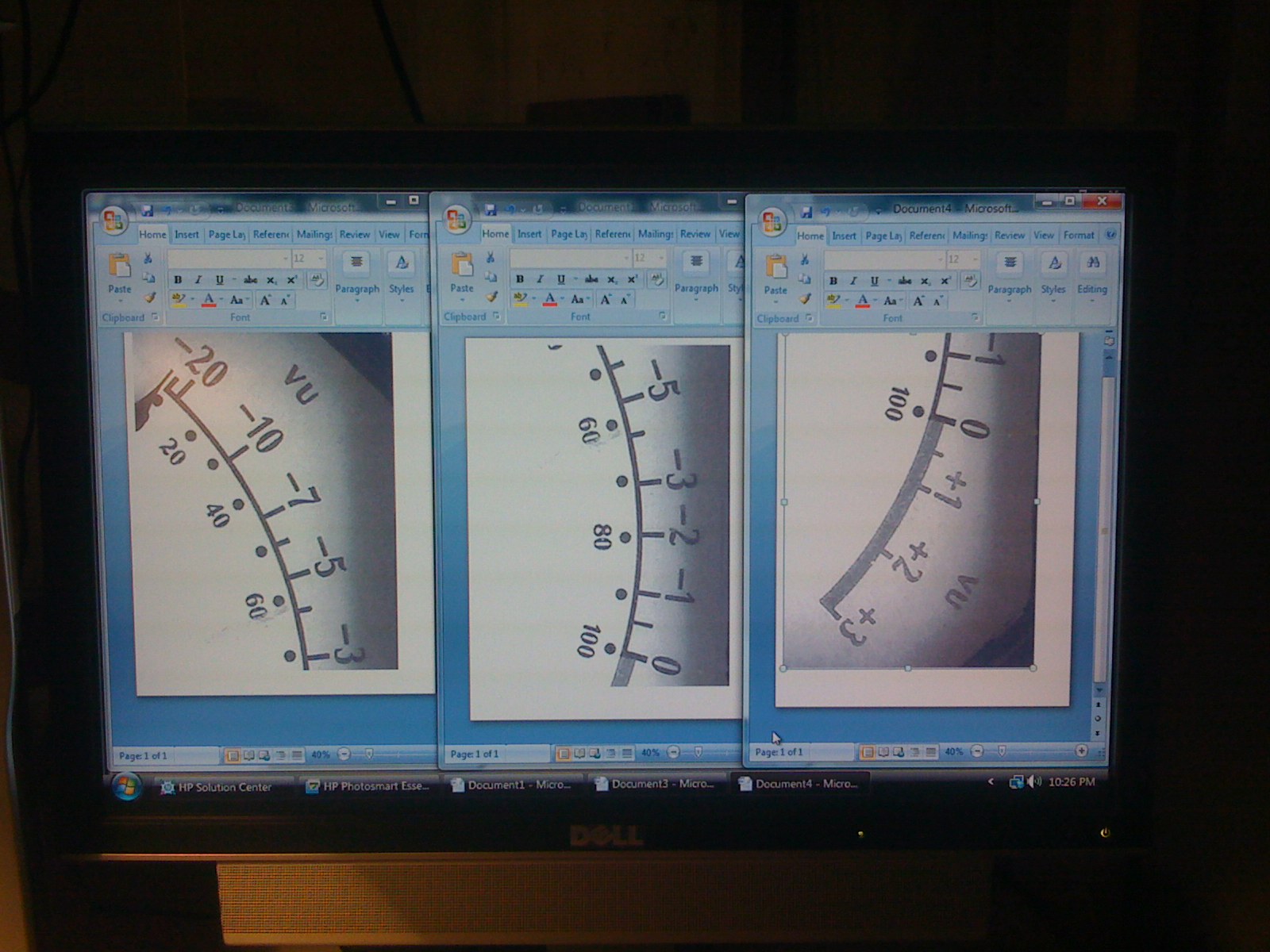Zoom out using minus in Document4 status bar
This screenshot has width=1270, height=952.
(x=977, y=750)
